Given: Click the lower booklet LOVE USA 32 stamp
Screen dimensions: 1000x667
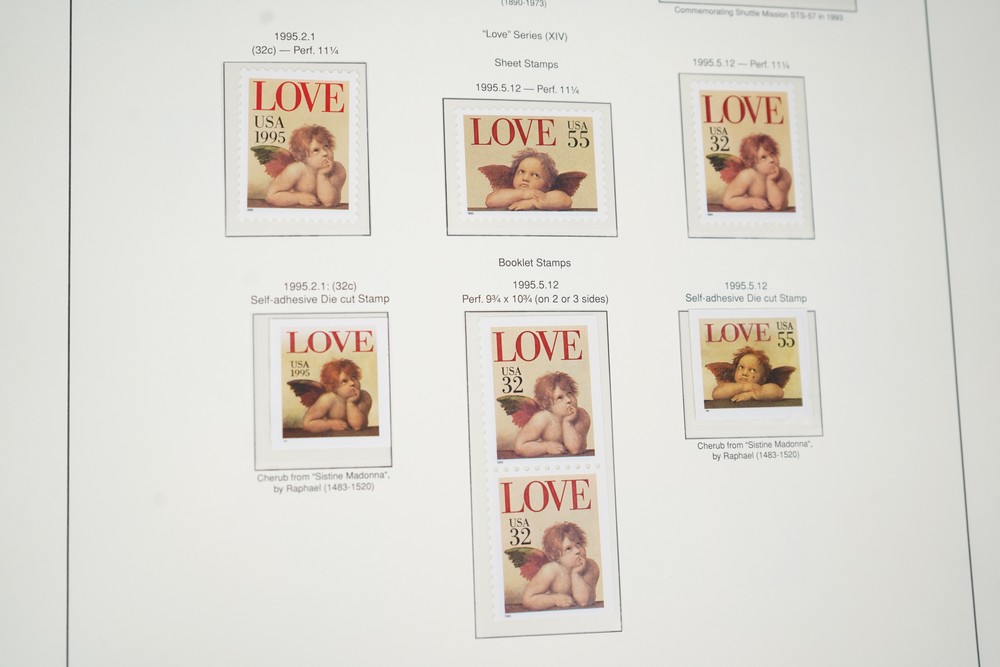Looking at the screenshot, I should 550,544.
